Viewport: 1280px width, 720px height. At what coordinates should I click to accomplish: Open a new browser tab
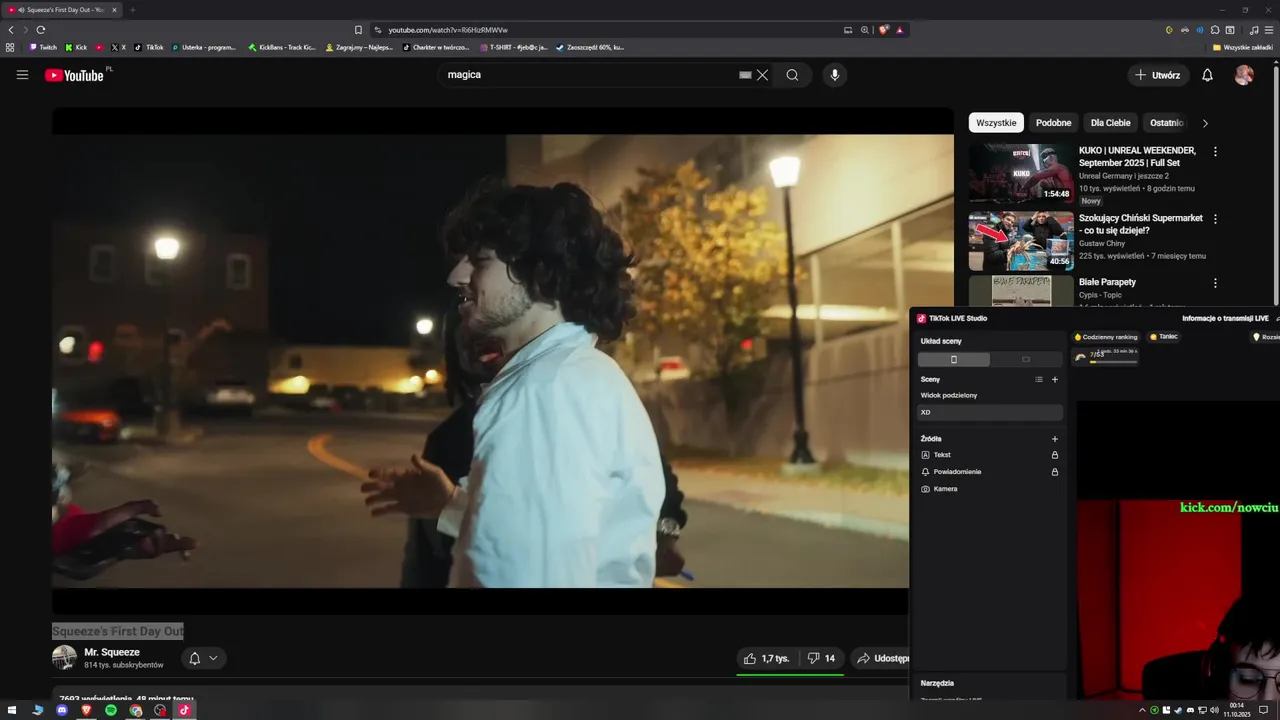tap(132, 10)
